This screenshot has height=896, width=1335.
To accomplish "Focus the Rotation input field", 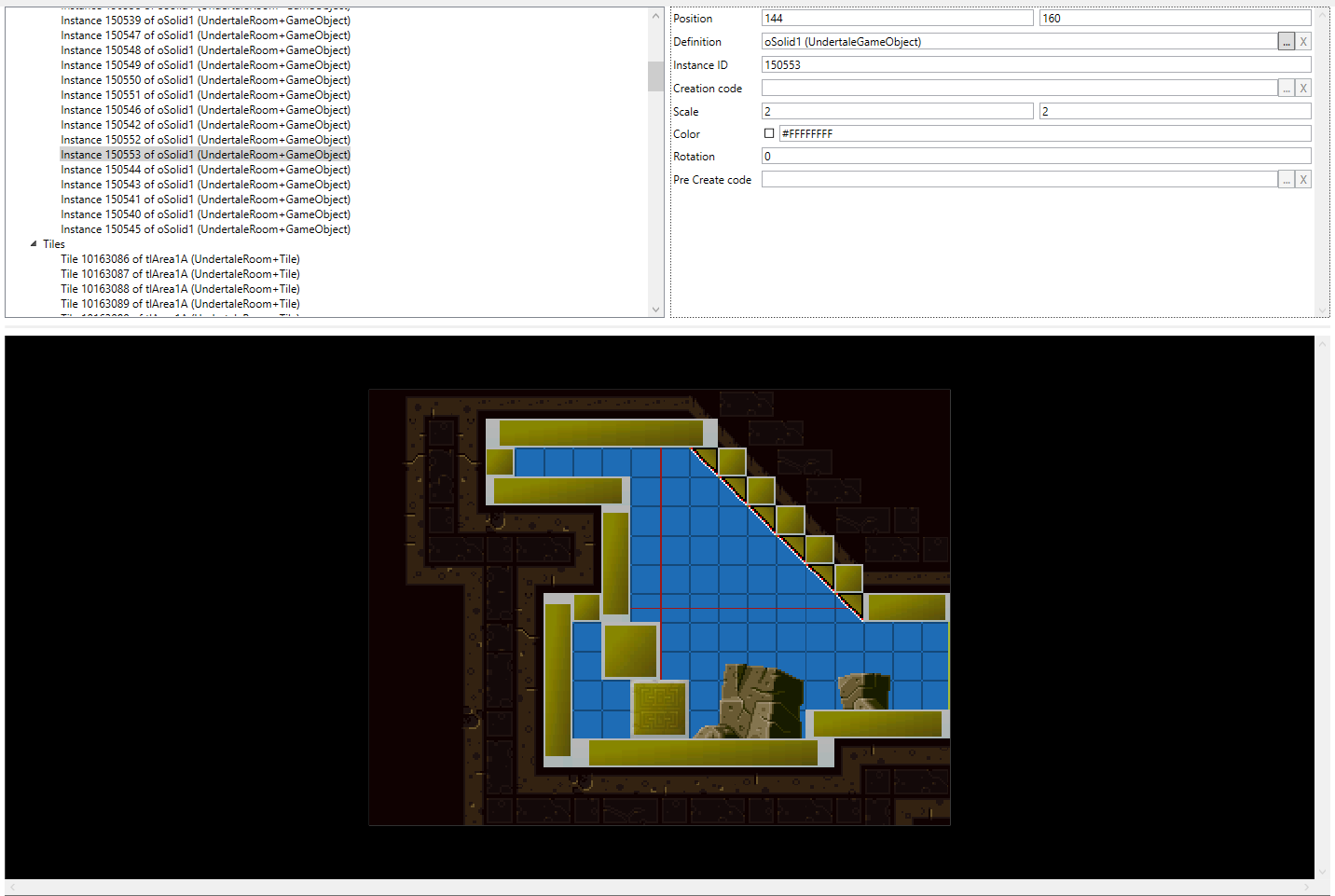I will pyautogui.click(x=1036, y=157).
